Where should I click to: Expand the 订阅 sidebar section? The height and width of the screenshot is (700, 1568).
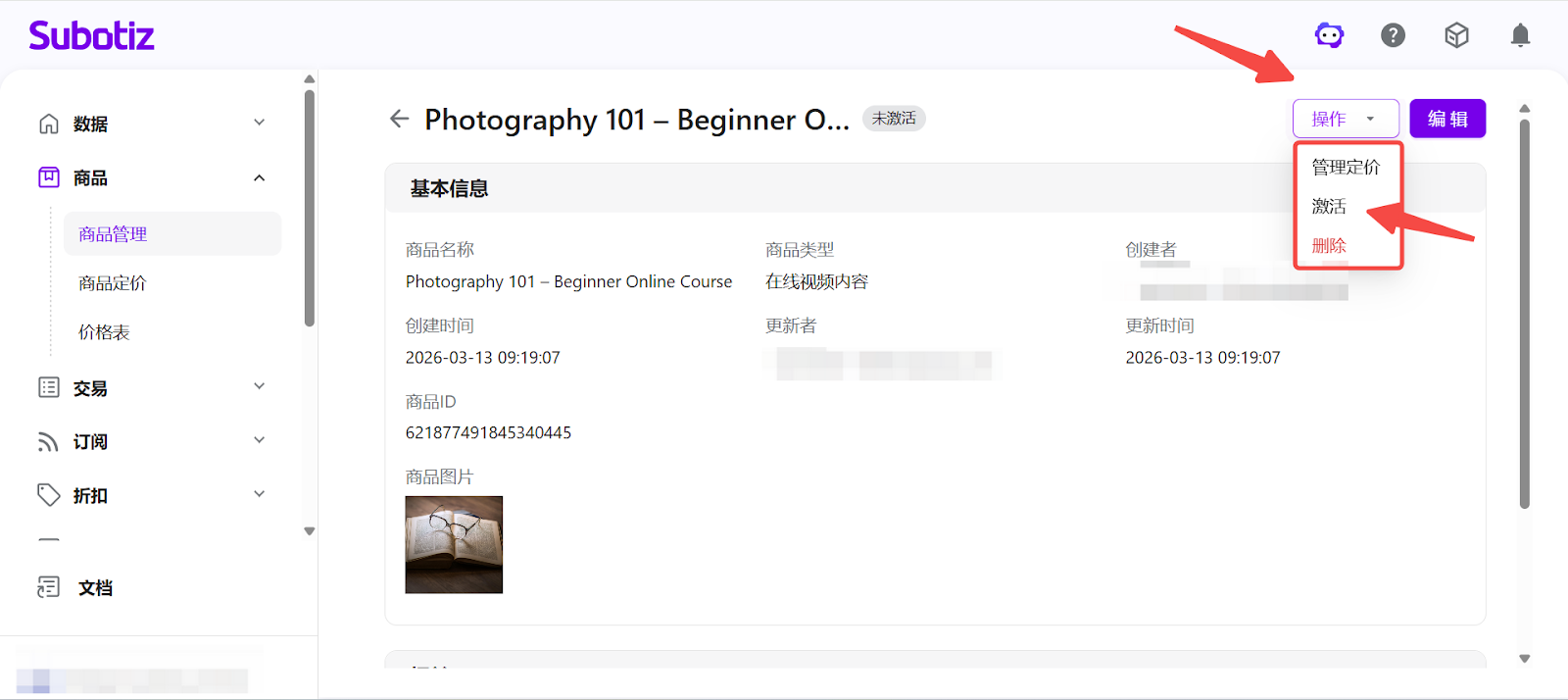pyautogui.click(x=259, y=441)
